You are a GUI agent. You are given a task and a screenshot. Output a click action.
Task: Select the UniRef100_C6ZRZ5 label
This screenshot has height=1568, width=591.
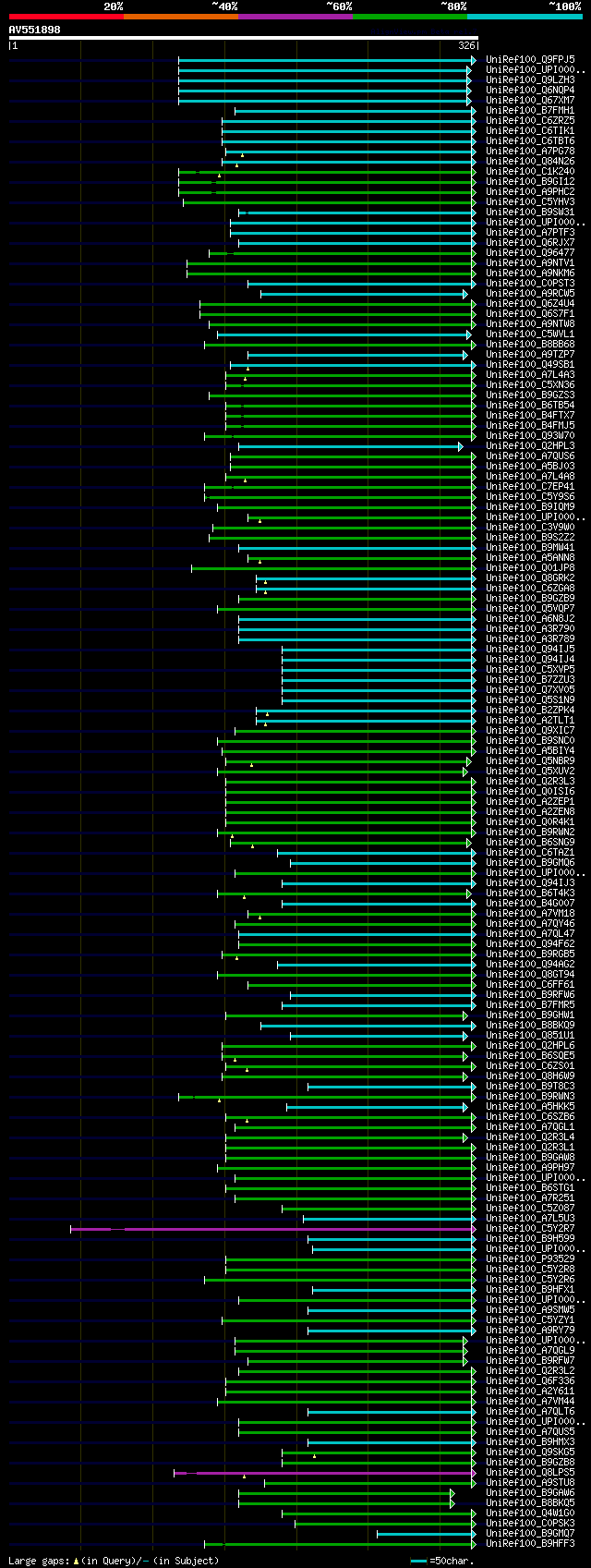[x=530, y=121]
